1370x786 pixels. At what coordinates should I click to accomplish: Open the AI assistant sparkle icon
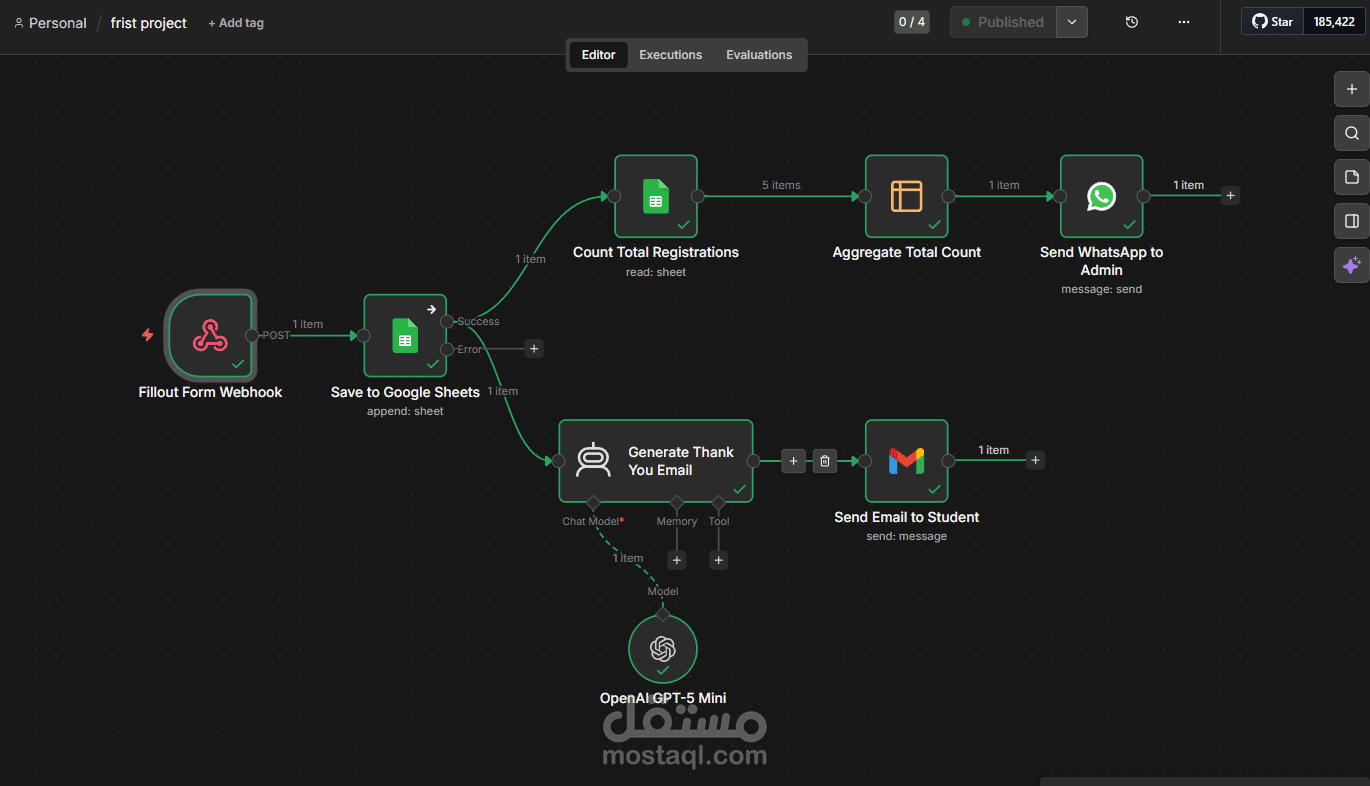coord(1351,266)
